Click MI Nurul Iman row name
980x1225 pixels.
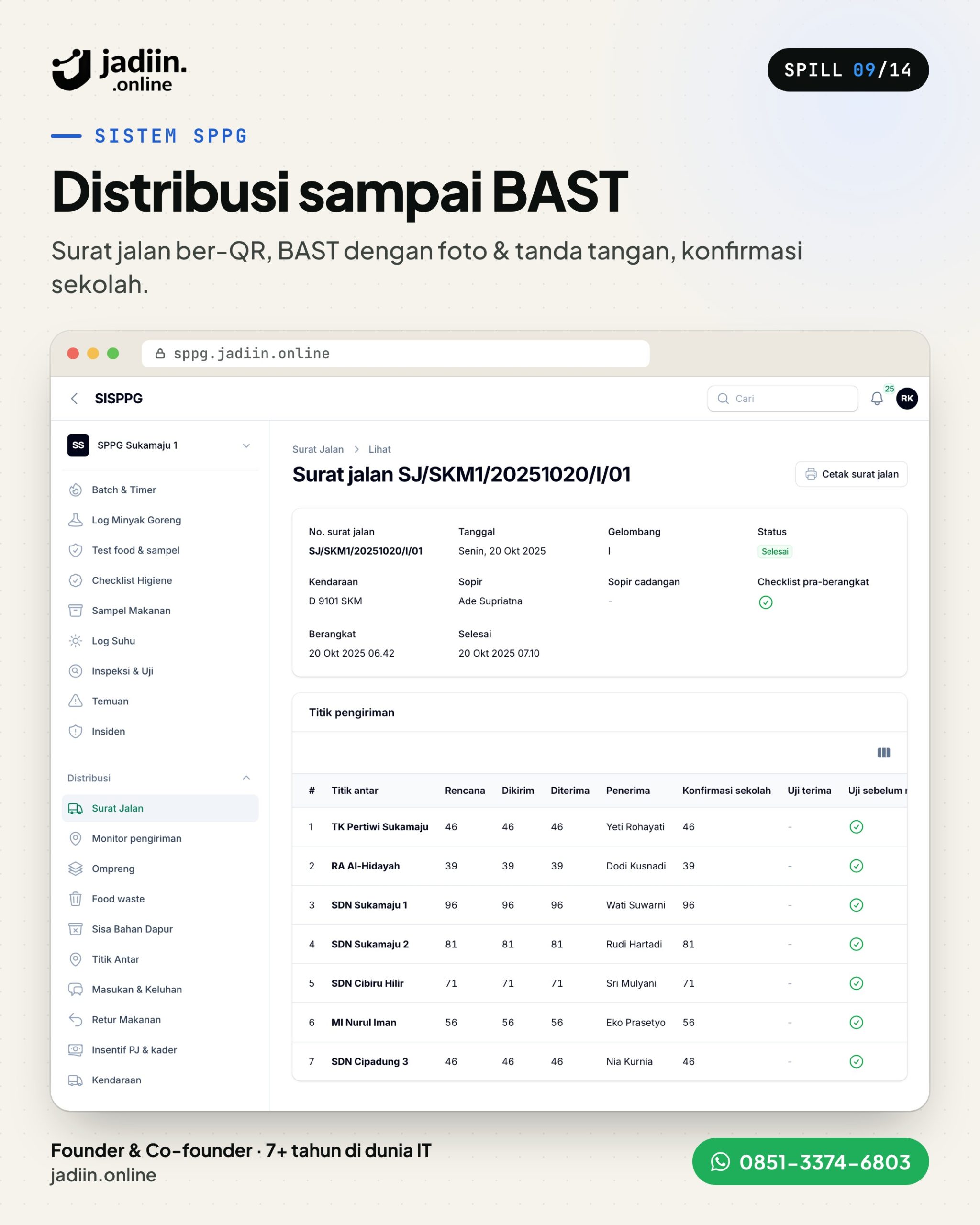364,1023
